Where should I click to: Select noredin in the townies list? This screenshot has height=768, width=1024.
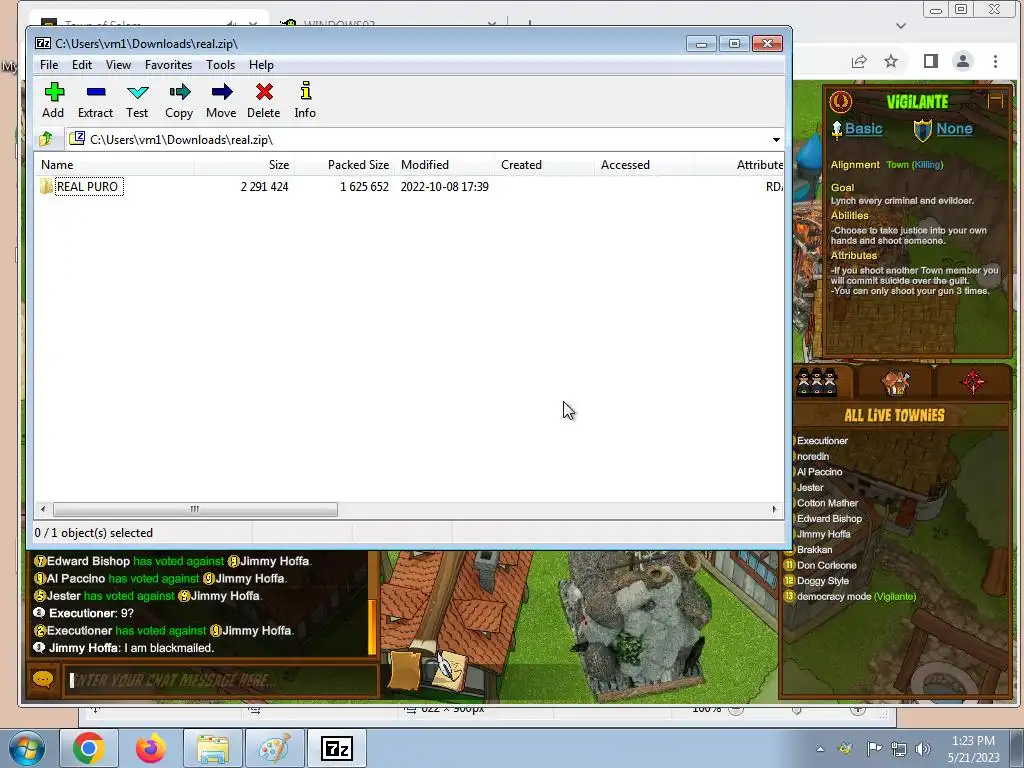point(812,456)
